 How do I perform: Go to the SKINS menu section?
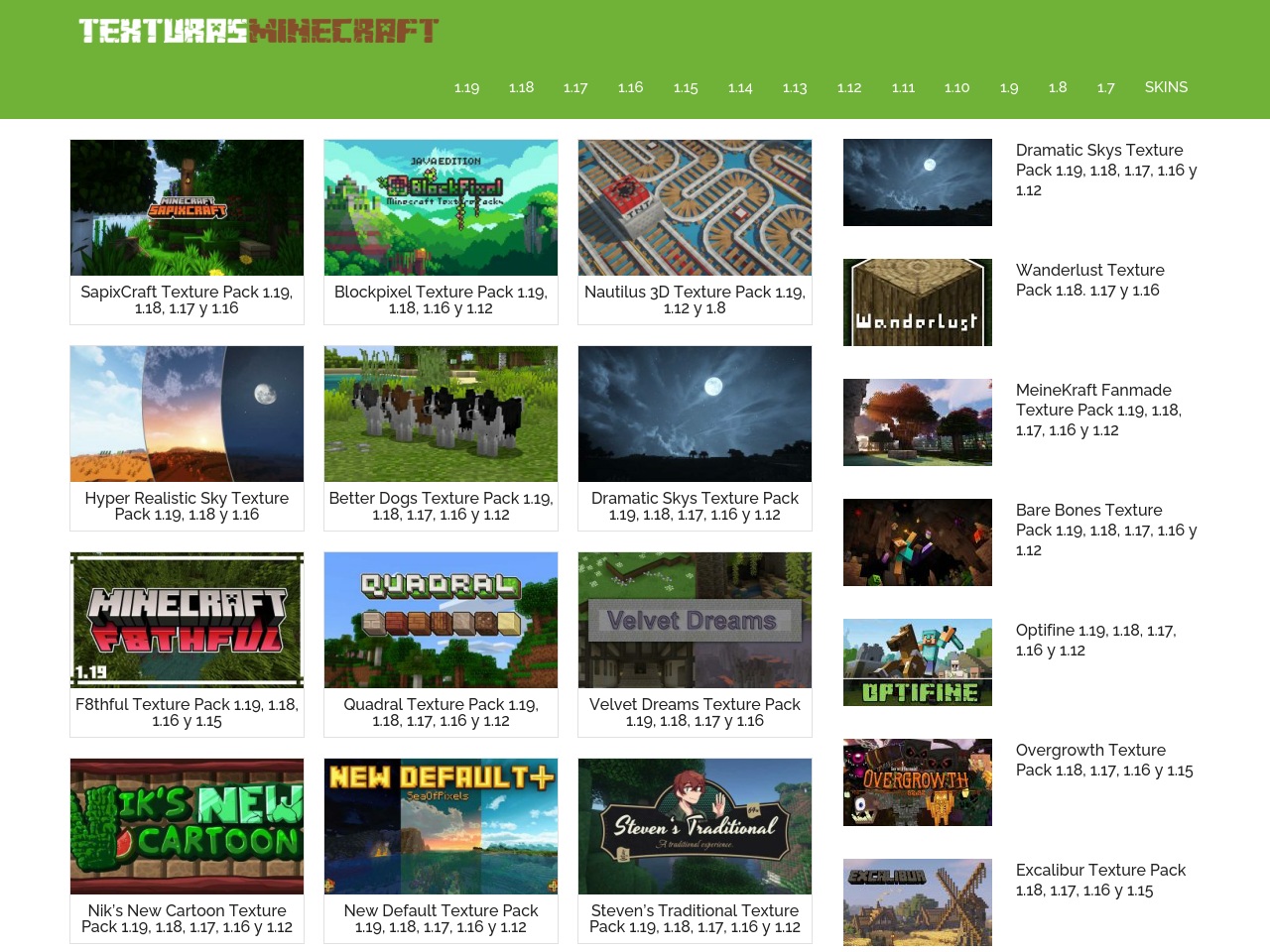[1166, 87]
